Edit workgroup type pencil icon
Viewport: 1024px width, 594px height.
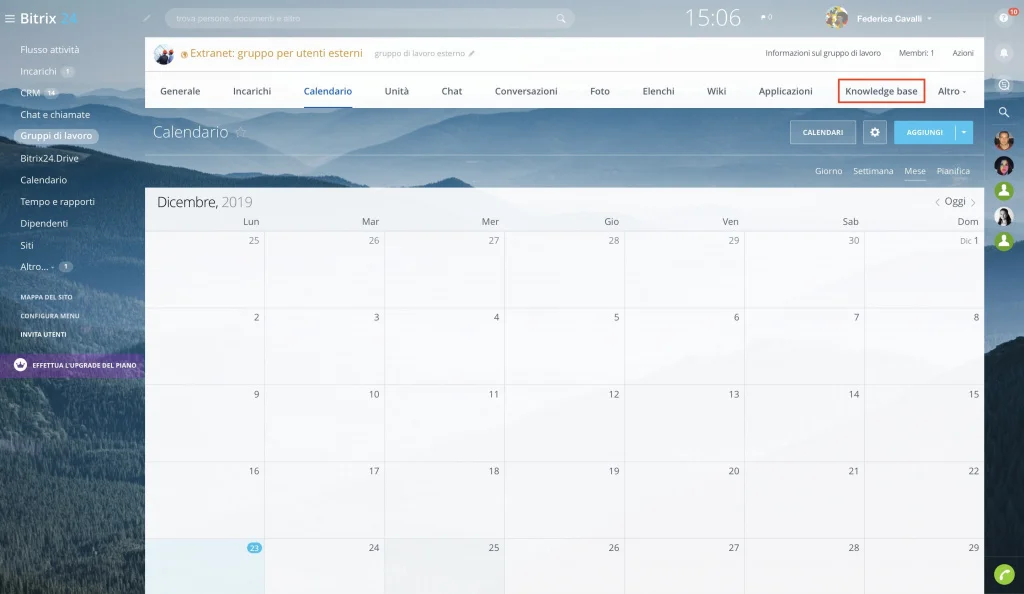[x=472, y=54]
